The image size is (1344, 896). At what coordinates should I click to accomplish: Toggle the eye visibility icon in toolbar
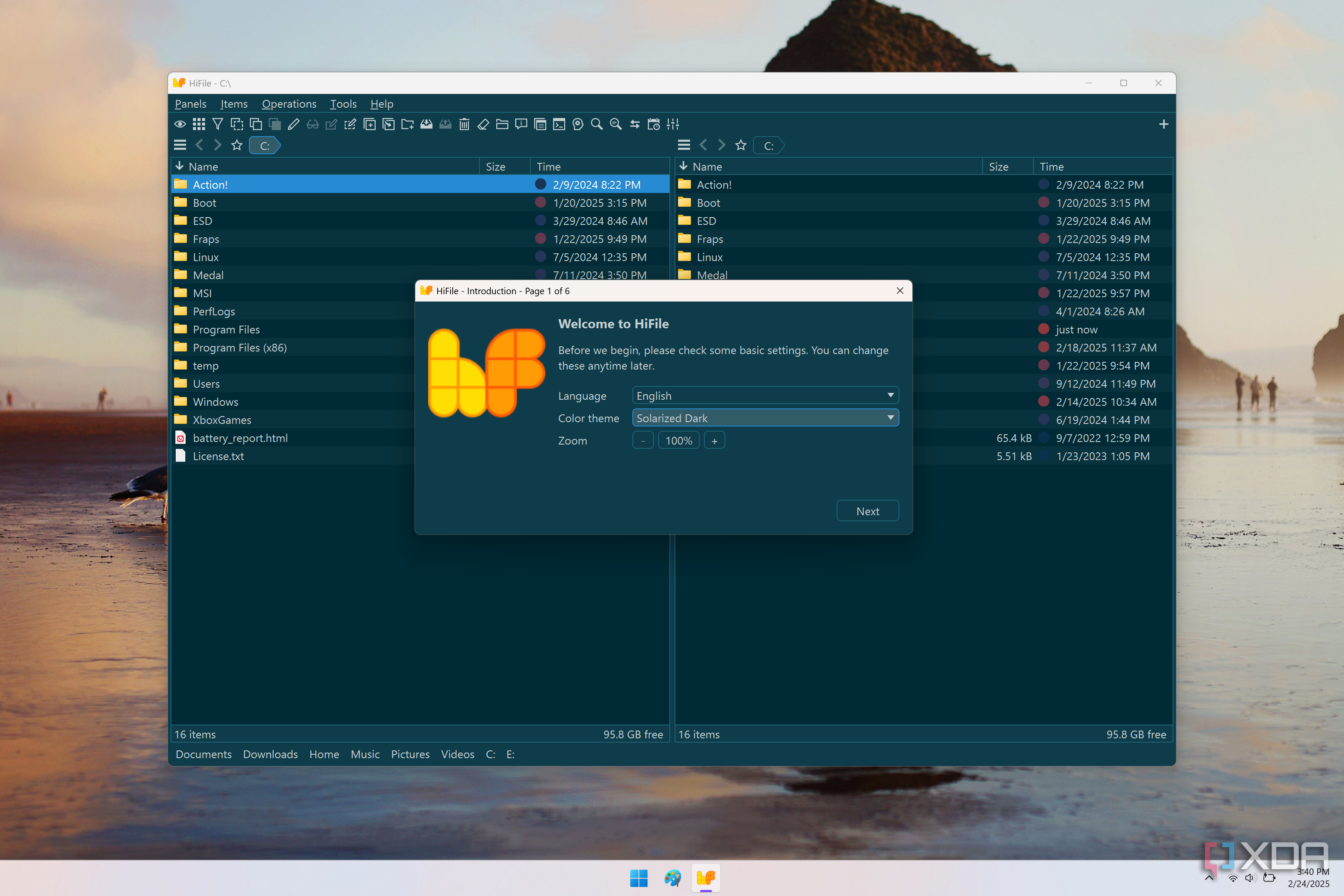pos(180,124)
